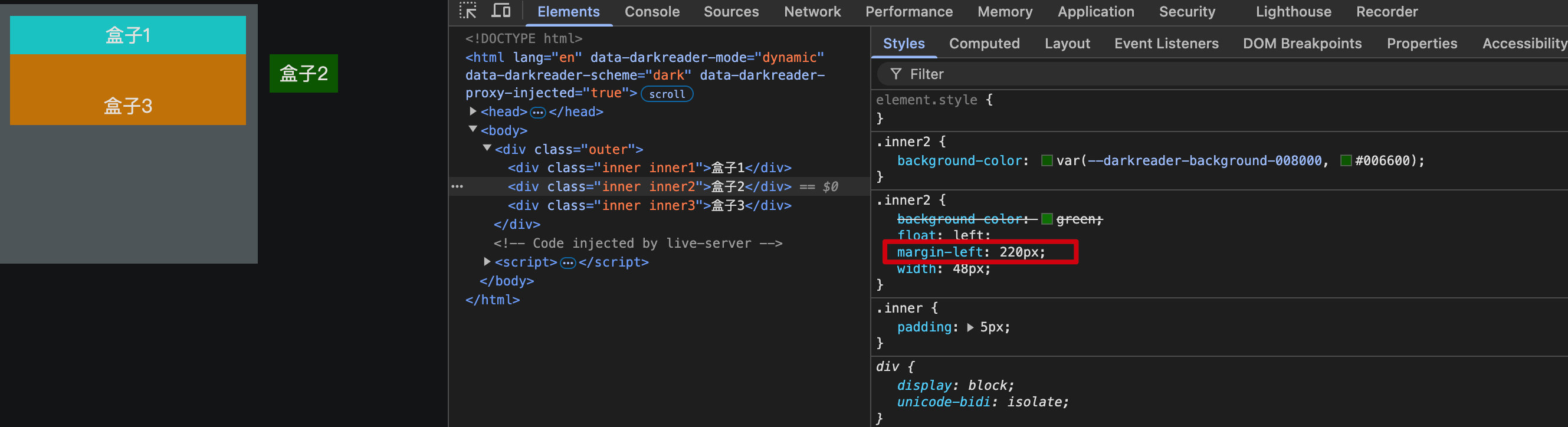This screenshot has height=427, width=1568.
Task: Open the DOM Breakpoints sub-tab
Action: [1302, 44]
